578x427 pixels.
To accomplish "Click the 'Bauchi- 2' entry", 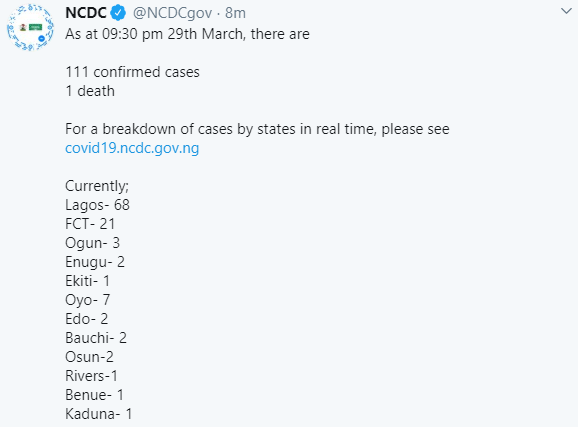I will 96,338.
